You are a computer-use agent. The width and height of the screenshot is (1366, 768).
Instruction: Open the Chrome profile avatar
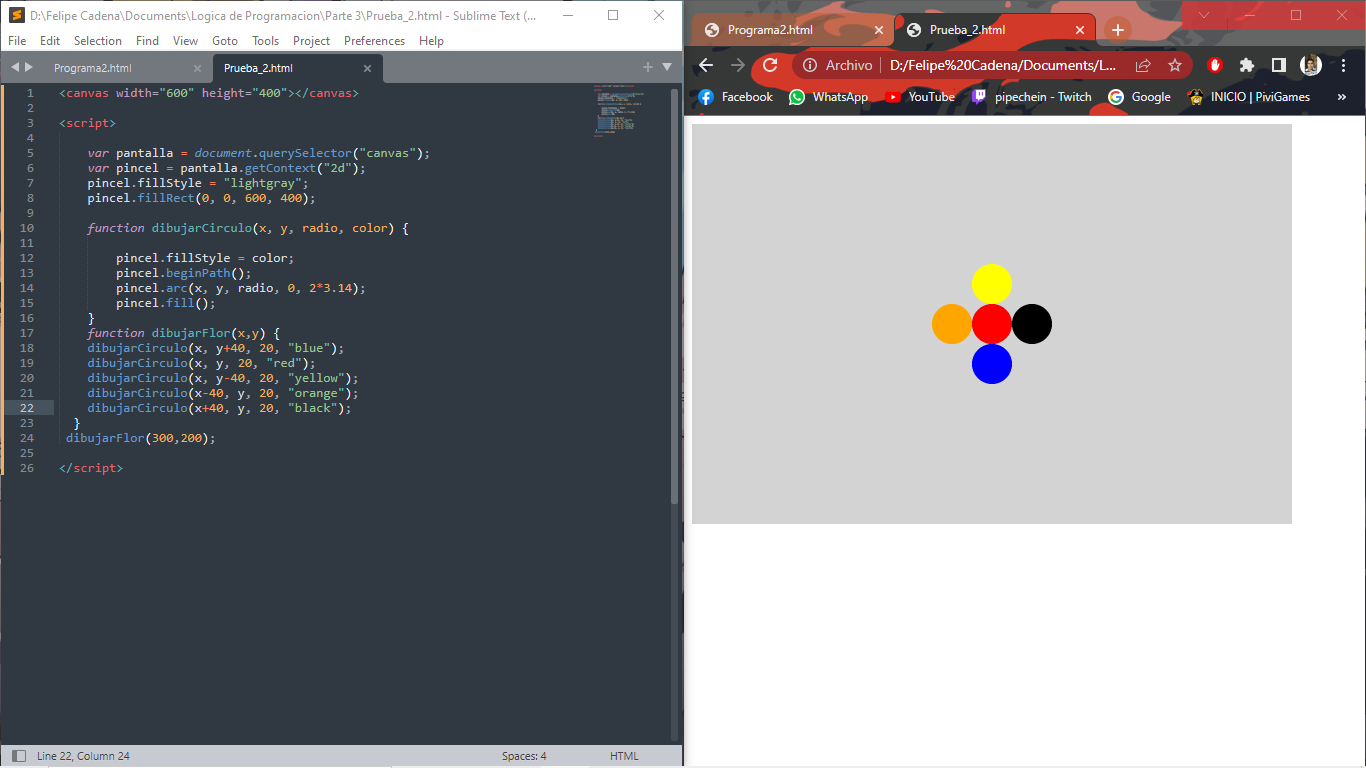tap(1311, 65)
